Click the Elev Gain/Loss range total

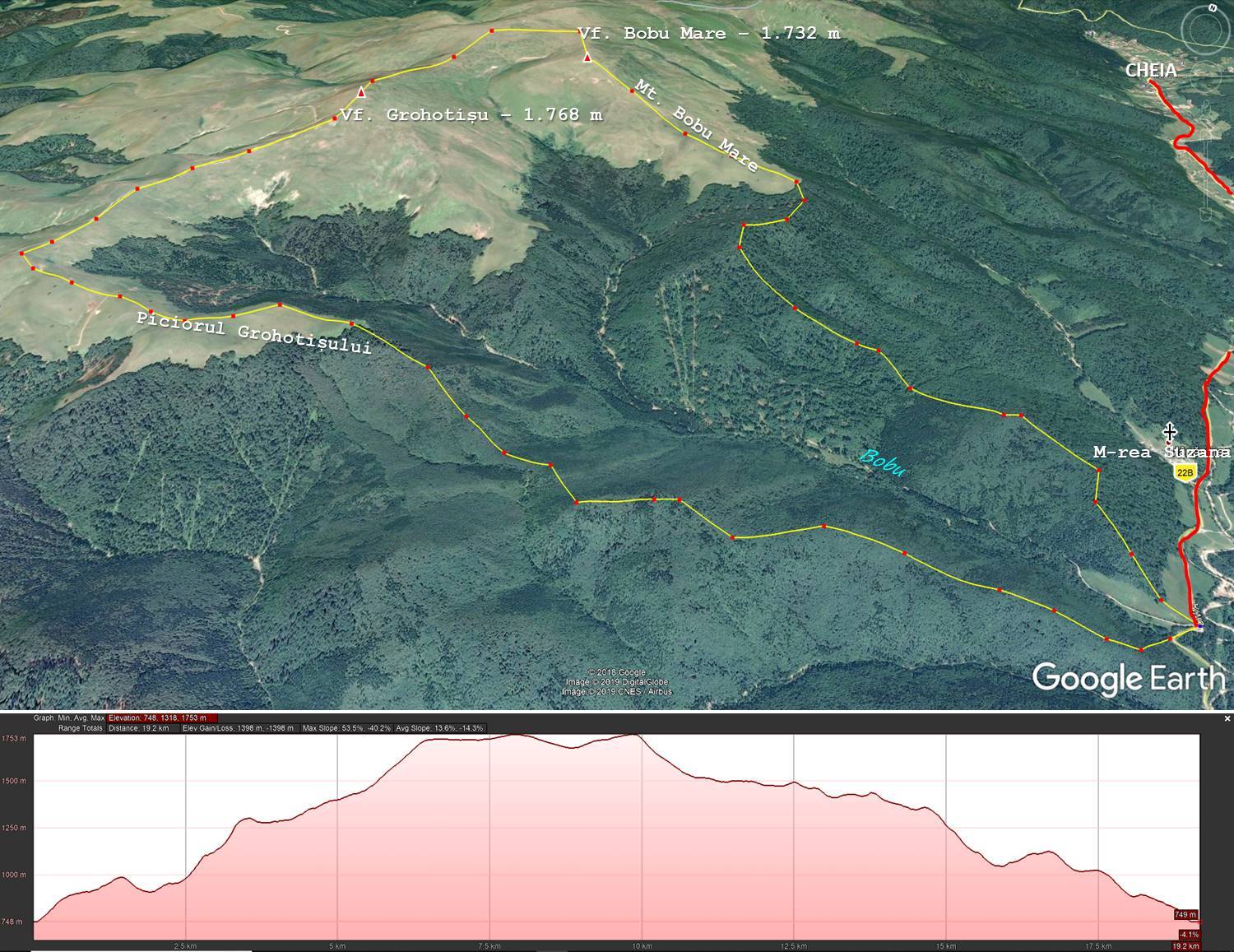(238, 728)
